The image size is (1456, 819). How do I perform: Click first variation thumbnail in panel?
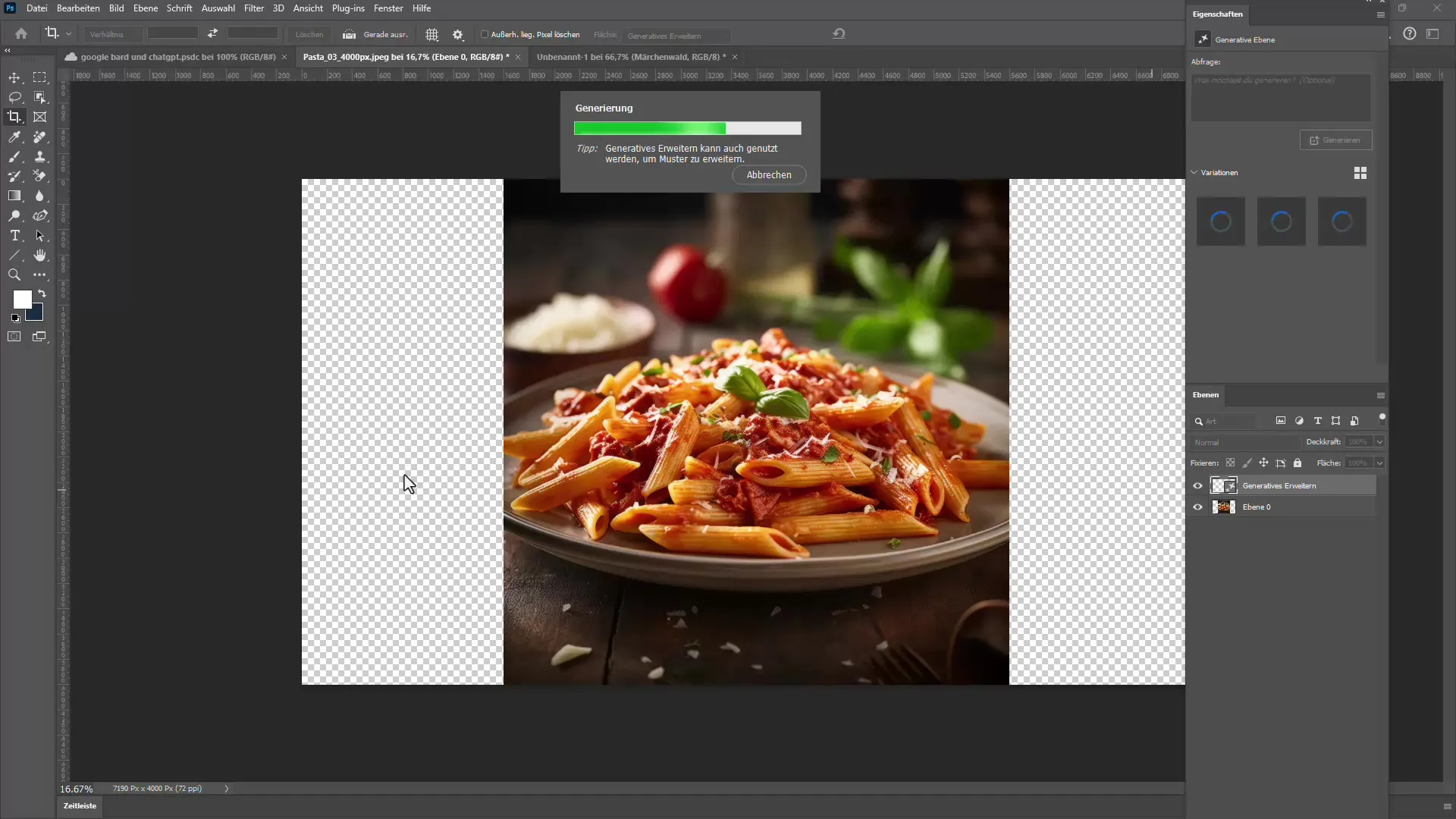pos(1220,220)
